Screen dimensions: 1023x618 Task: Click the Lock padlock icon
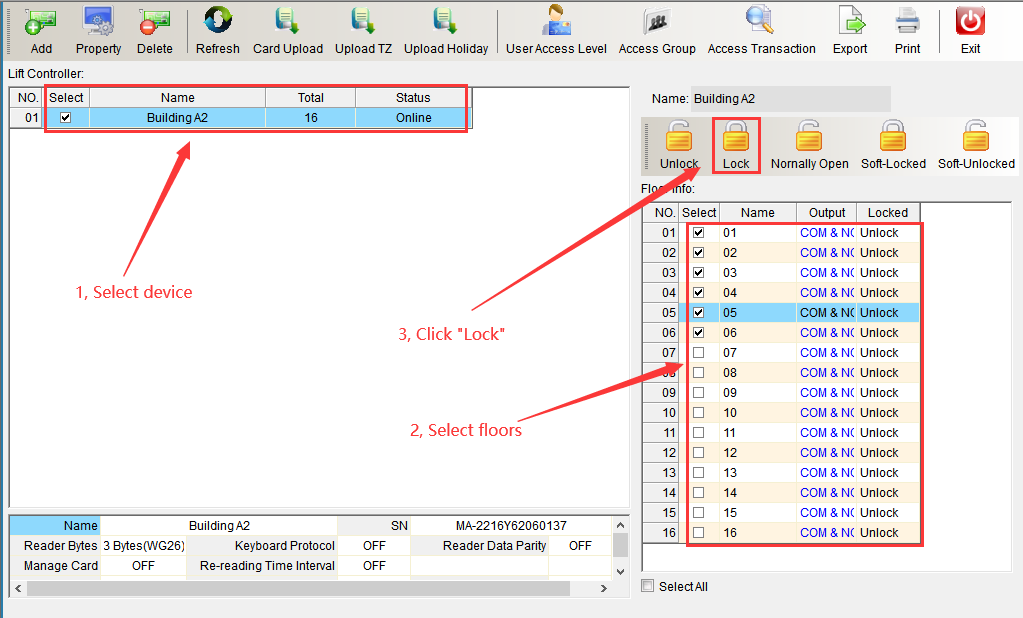click(x=736, y=137)
